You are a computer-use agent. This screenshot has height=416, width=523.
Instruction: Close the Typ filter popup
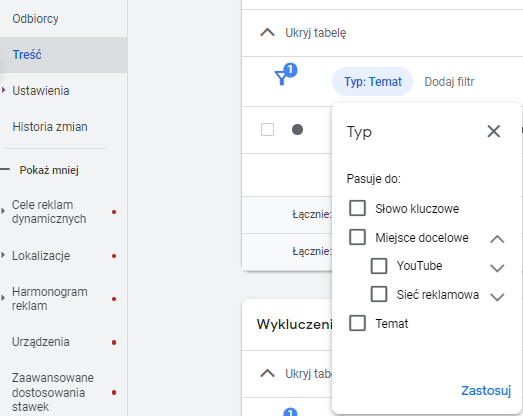pos(494,131)
